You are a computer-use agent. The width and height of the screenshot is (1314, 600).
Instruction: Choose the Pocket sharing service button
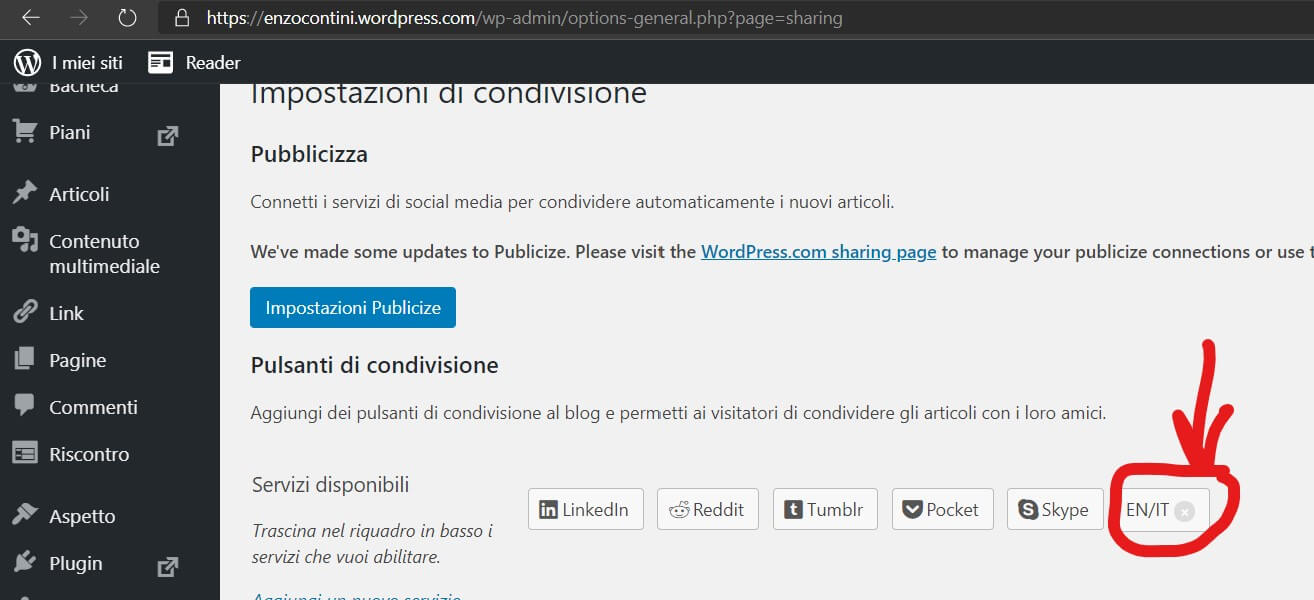(x=941, y=509)
